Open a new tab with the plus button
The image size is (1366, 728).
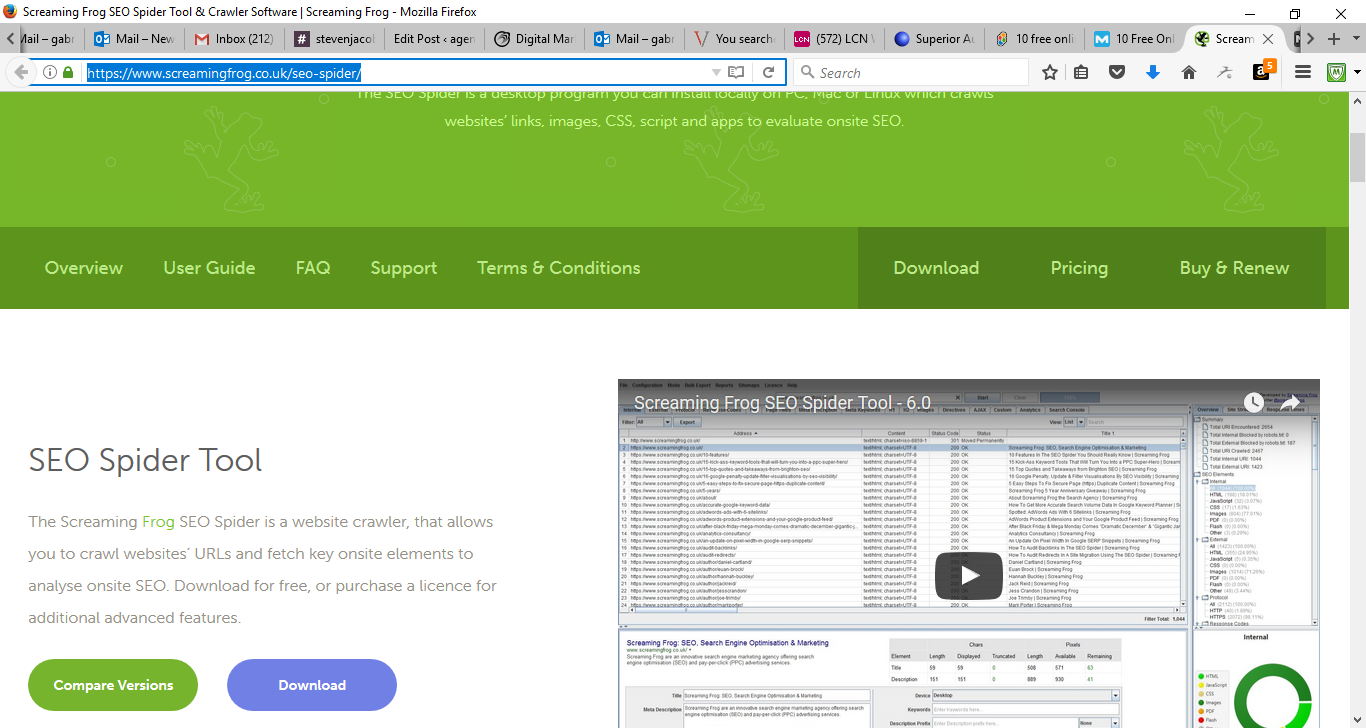pyautogui.click(x=1334, y=39)
